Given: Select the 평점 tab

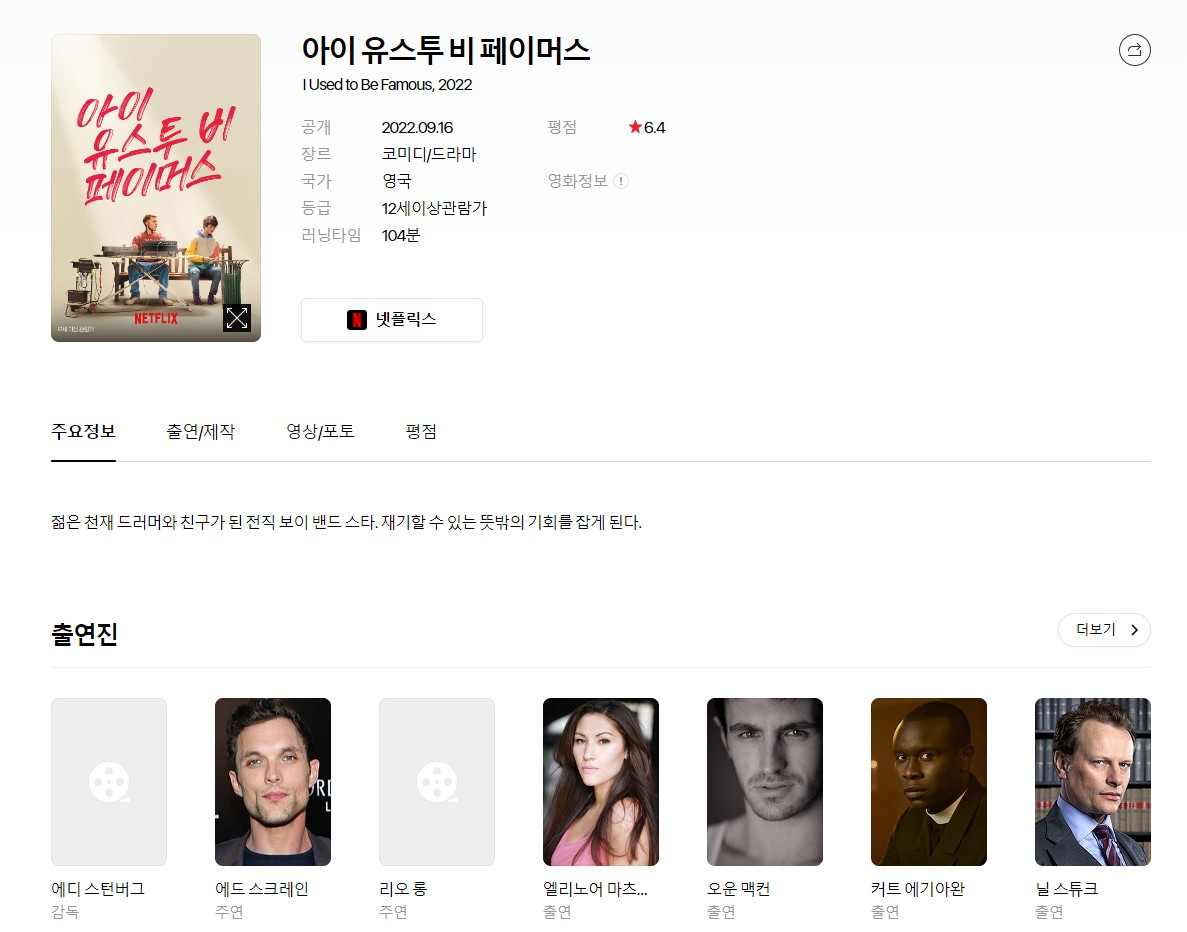Looking at the screenshot, I should pyautogui.click(x=421, y=432).
